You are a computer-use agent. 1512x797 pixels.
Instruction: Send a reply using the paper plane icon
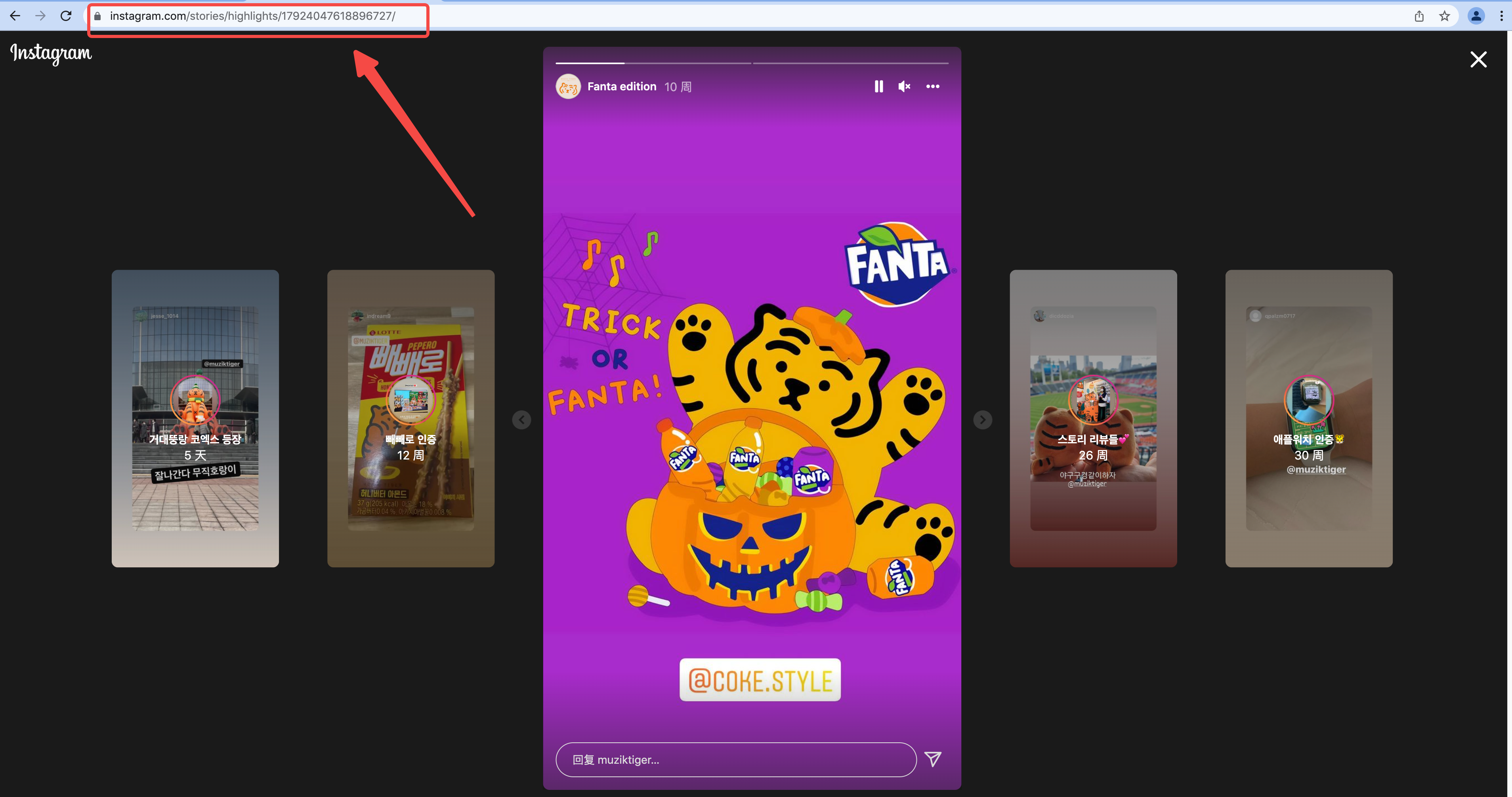point(934,759)
